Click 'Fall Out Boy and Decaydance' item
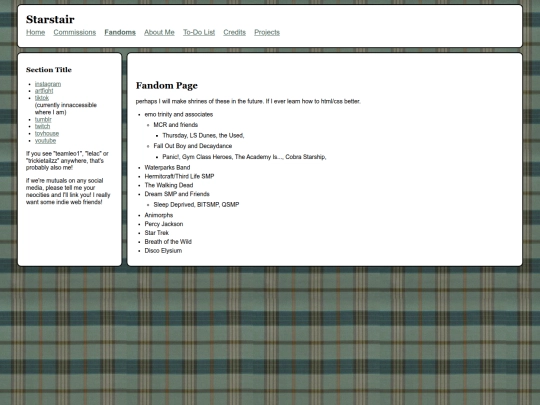This screenshot has width=540, height=405. (x=193, y=146)
